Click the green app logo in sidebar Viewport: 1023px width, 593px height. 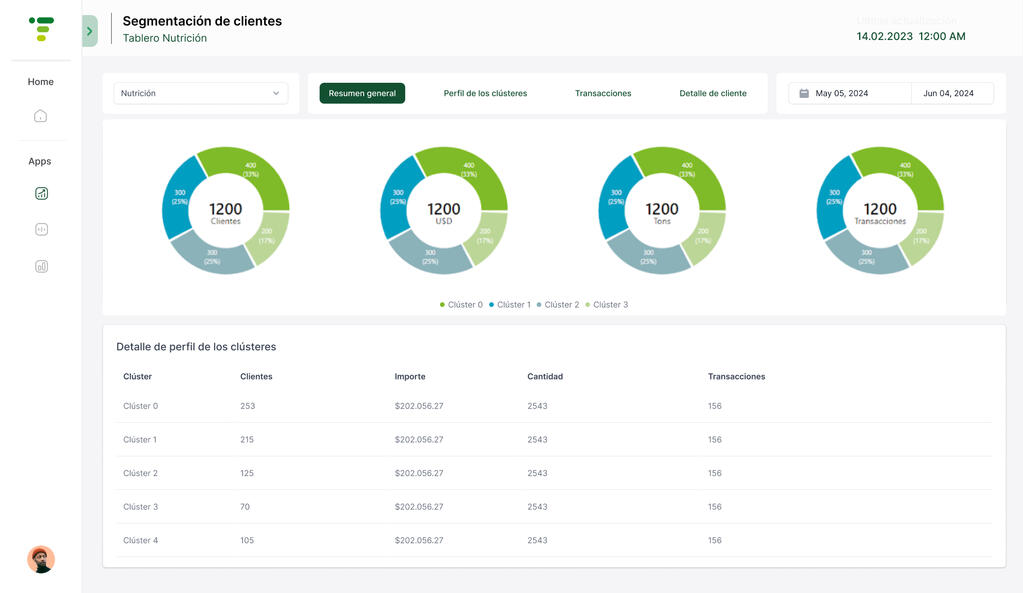(41, 28)
